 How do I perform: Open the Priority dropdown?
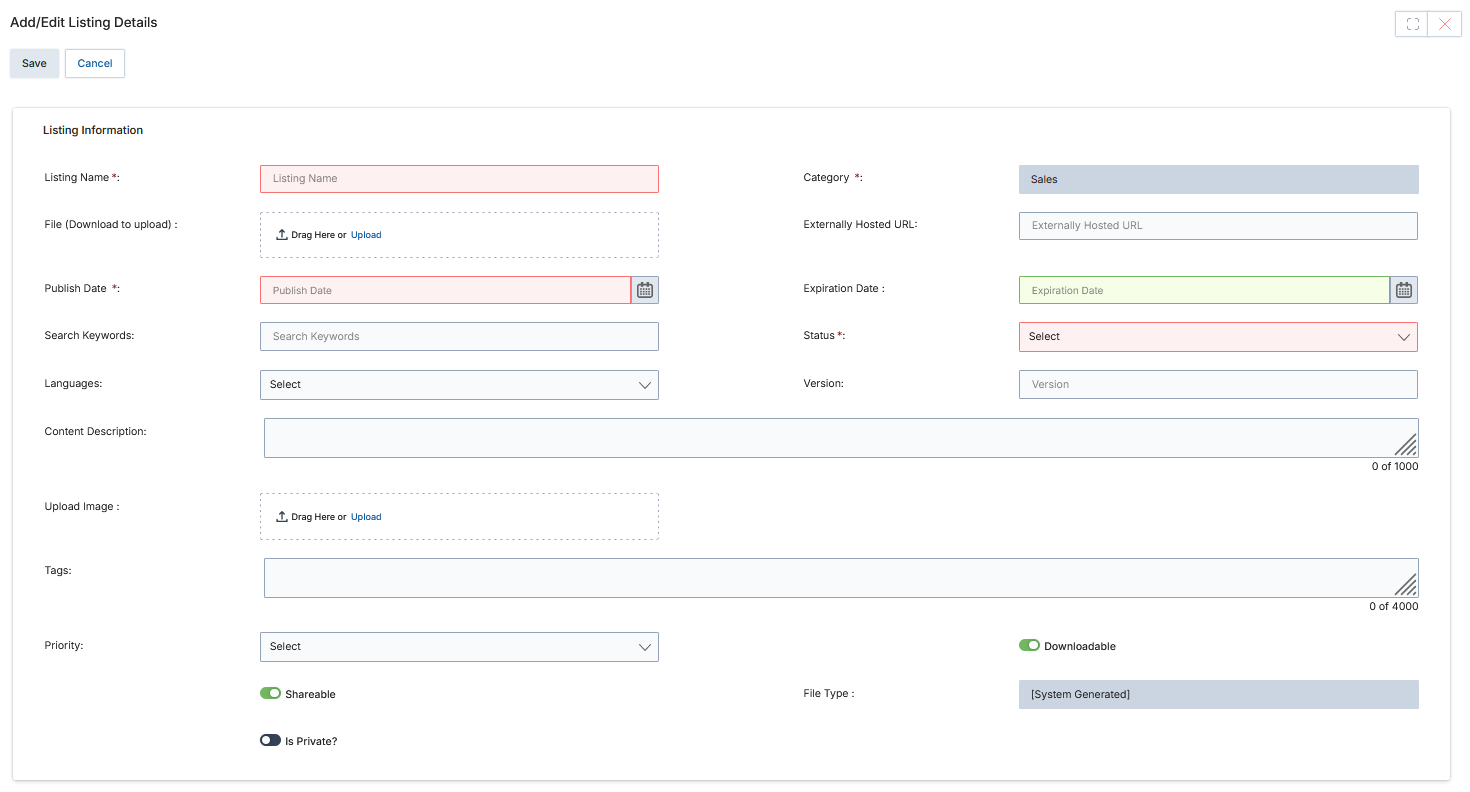point(459,647)
